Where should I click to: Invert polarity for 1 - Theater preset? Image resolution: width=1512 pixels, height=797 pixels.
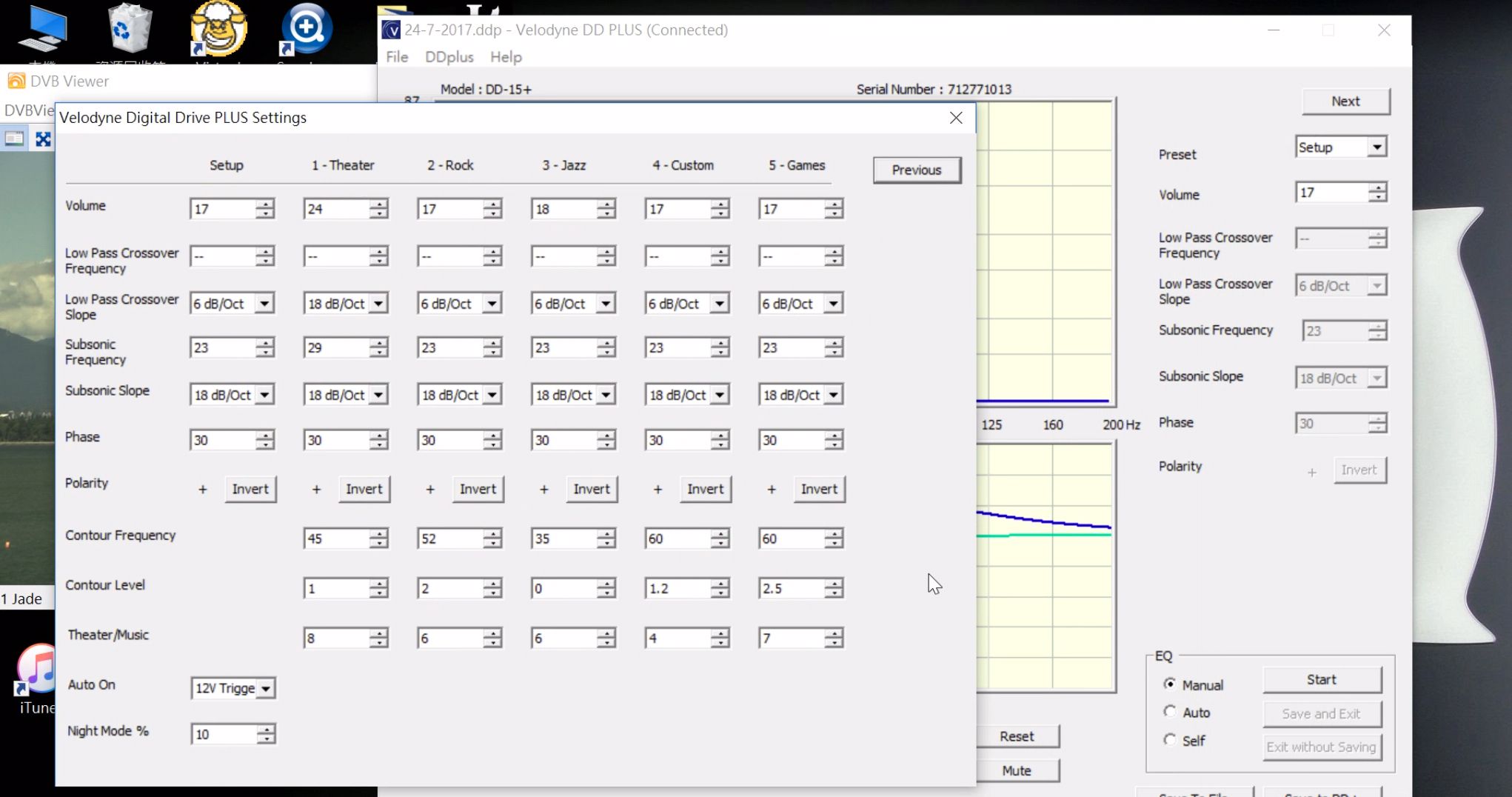click(x=364, y=489)
